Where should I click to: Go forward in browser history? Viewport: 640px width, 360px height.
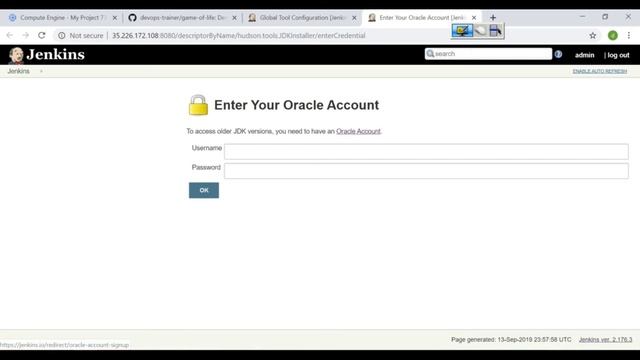point(25,36)
